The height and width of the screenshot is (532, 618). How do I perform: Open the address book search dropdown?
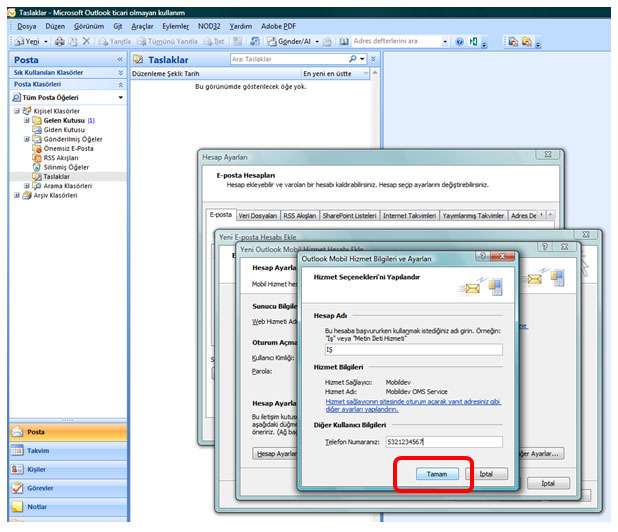pyautogui.click(x=445, y=41)
